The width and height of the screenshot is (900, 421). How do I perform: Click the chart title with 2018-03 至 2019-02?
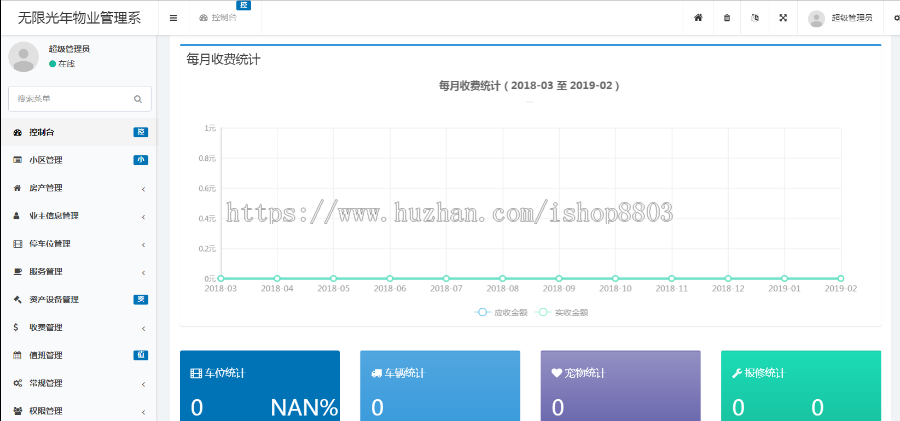tap(529, 86)
